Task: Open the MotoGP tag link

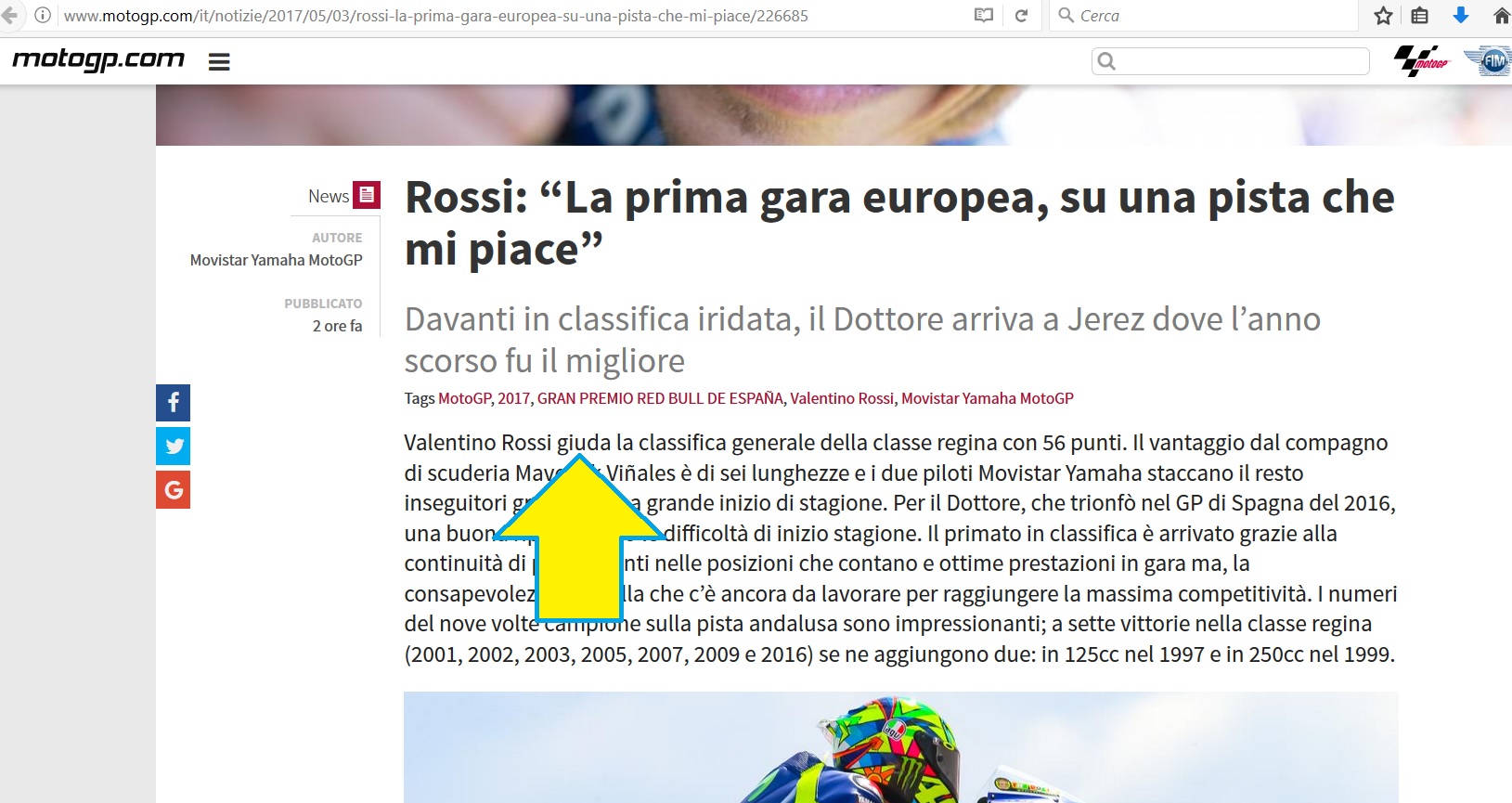Action: point(464,398)
